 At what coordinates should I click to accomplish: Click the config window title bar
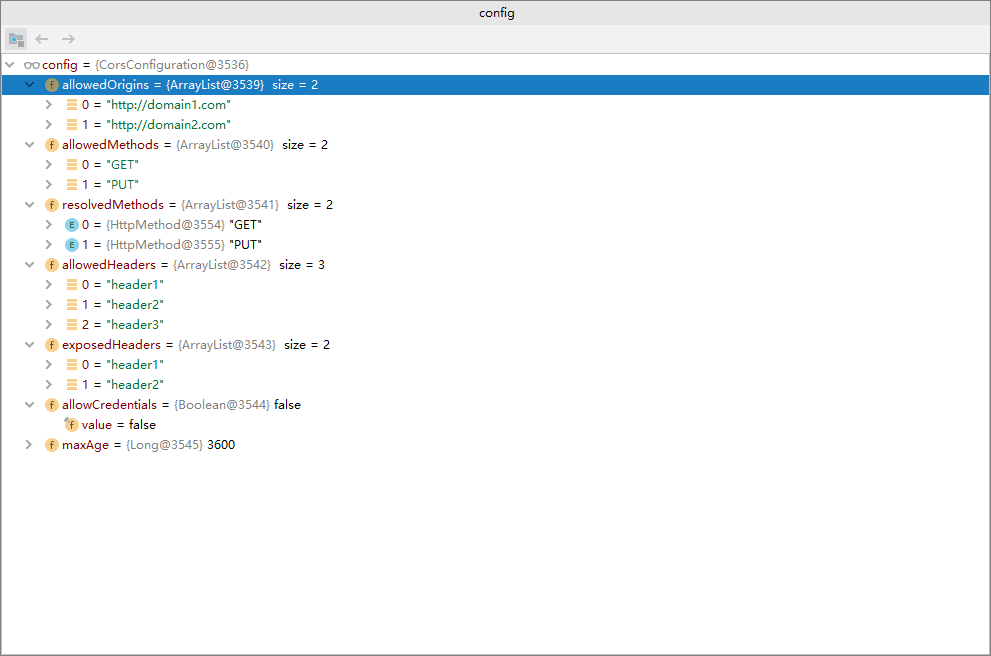tap(496, 13)
